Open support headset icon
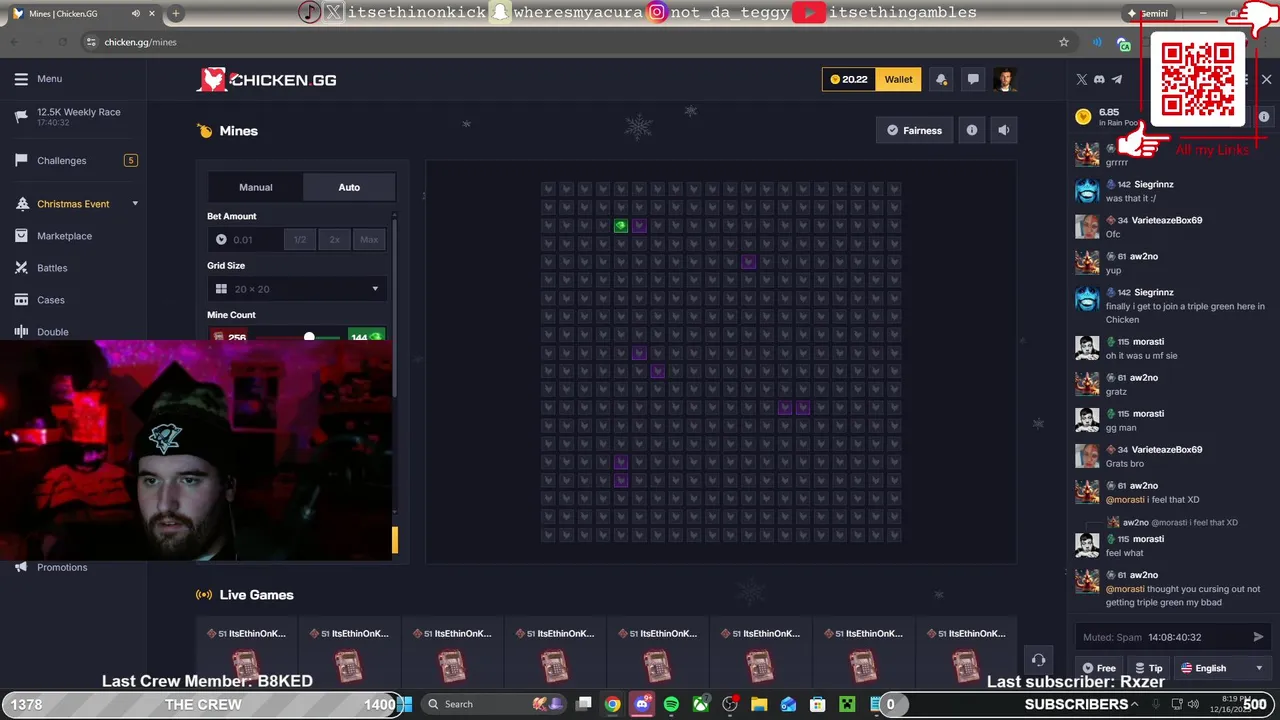 [x=1038, y=660]
